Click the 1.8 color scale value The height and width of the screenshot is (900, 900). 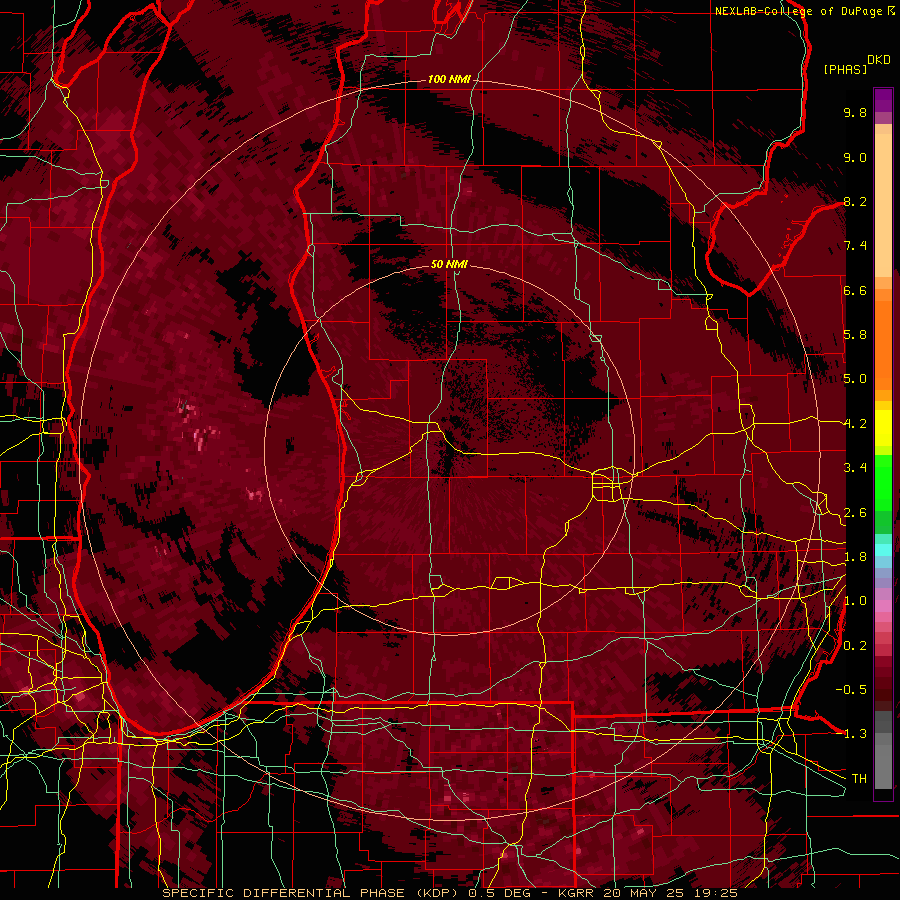click(x=855, y=557)
